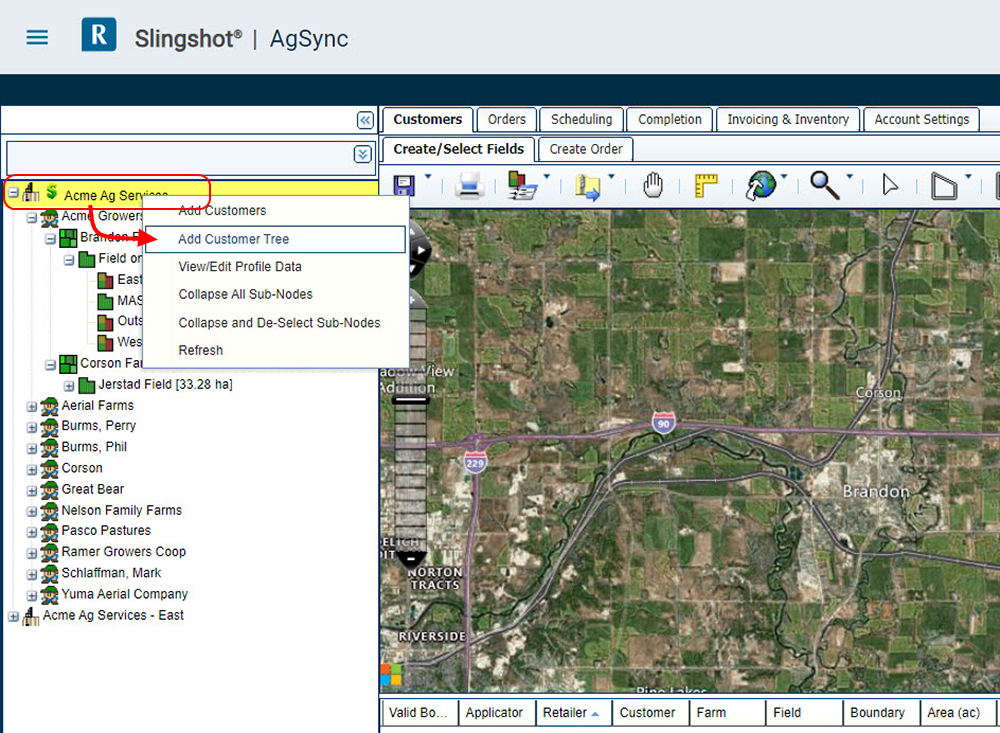
Task: Open the layers legend tool dropdown arrow
Action: 547,177
